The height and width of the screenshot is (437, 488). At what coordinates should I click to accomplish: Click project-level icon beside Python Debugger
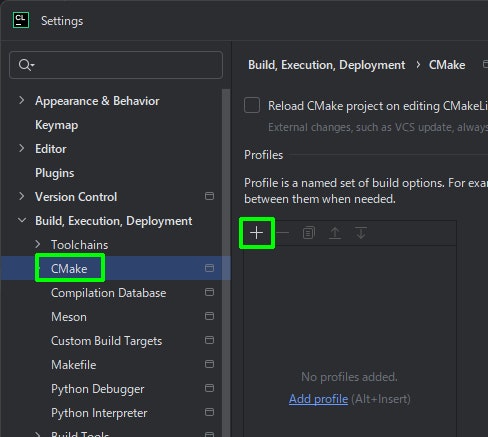coord(209,388)
